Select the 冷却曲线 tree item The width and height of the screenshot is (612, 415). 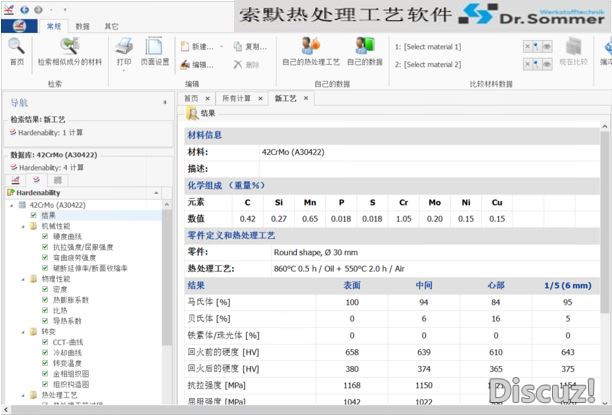(68, 353)
